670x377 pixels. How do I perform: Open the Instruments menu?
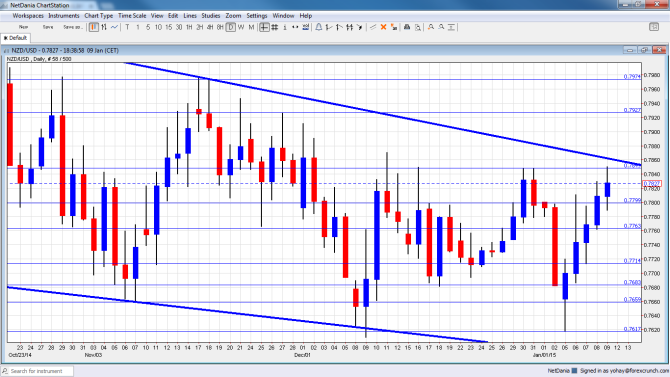pos(64,15)
